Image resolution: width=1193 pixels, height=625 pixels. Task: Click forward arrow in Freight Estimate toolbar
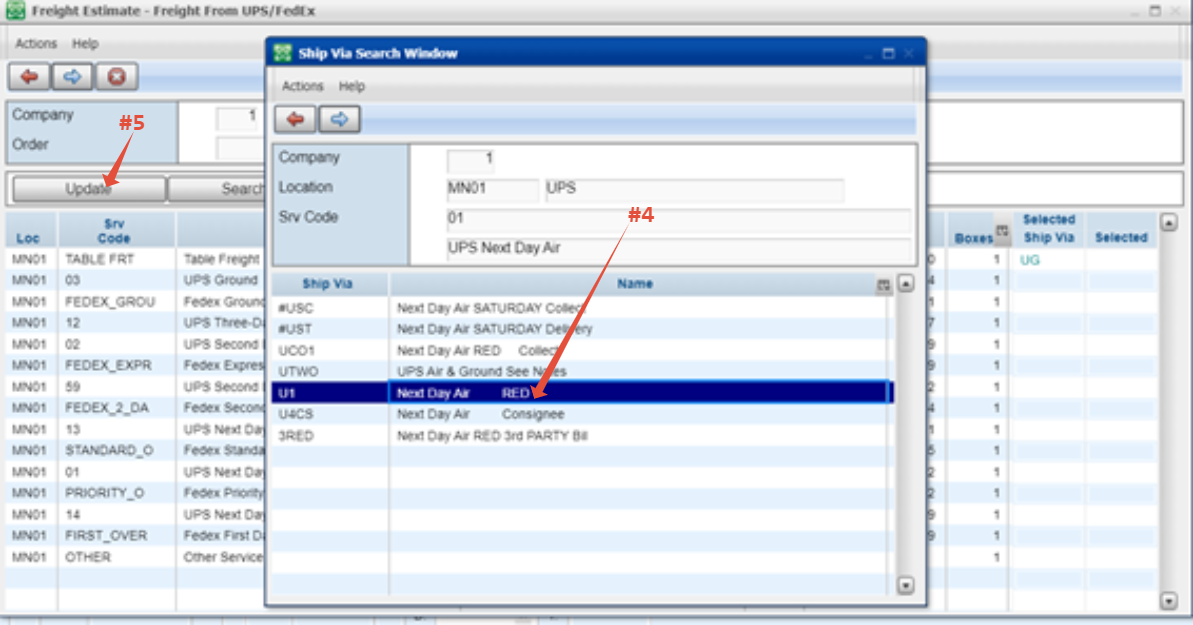pos(72,76)
